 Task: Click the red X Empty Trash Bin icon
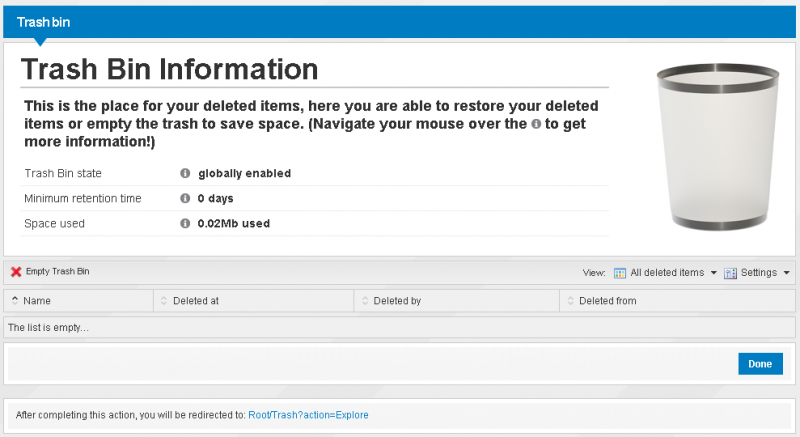16,272
